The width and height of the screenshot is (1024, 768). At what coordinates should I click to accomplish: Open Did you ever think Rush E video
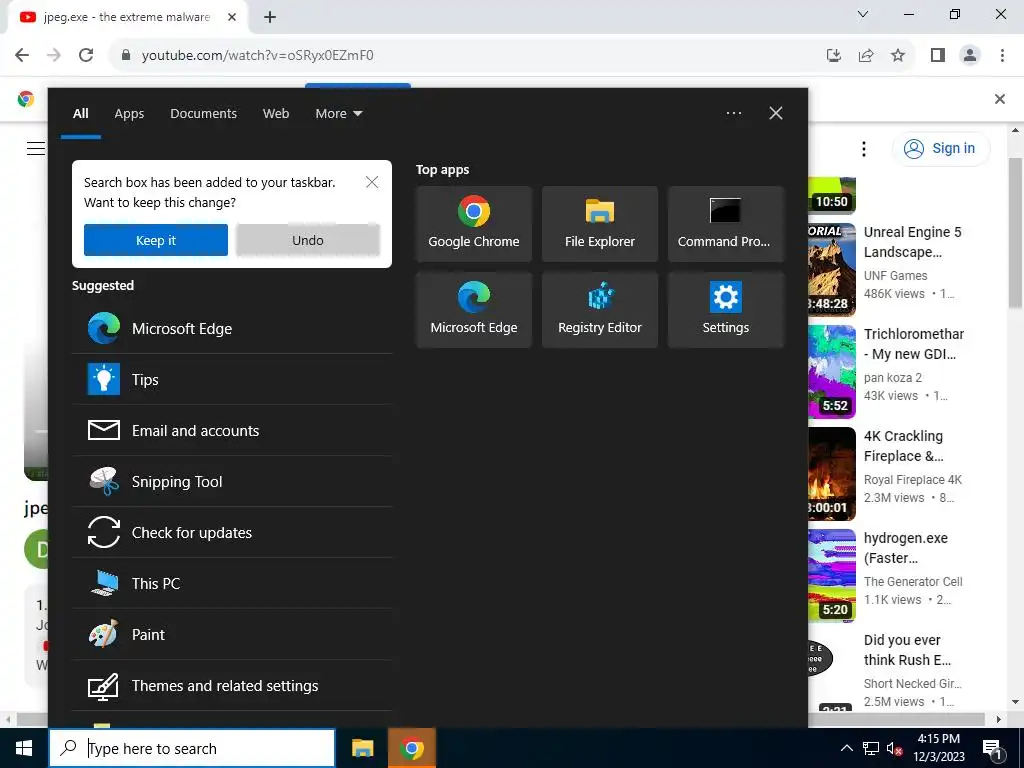[x=907, y=649]
